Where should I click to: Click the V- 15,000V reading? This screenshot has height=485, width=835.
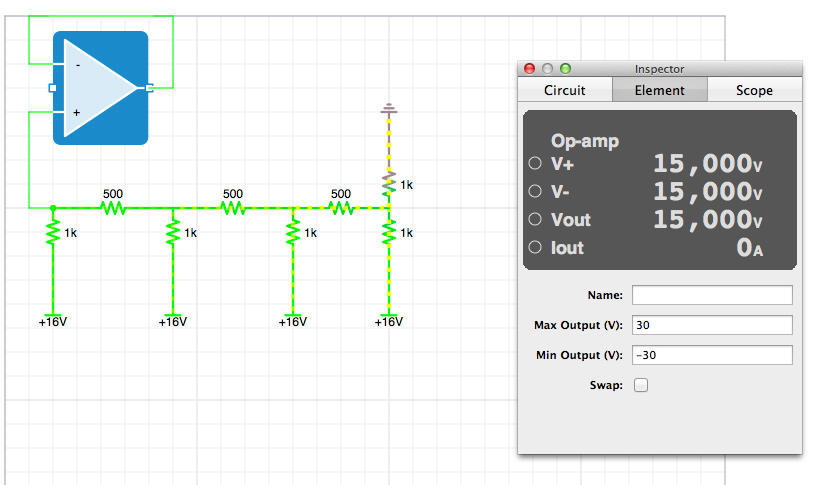point(708,192)
